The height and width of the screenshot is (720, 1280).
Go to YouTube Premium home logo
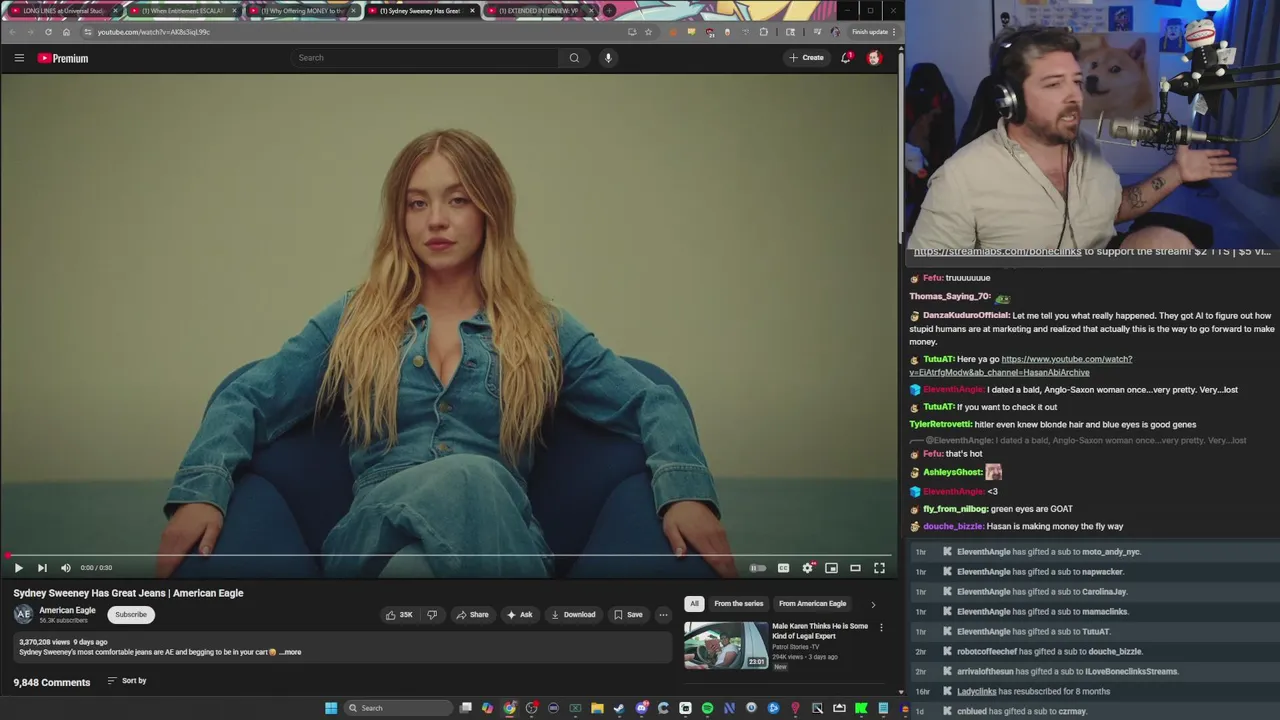pos(63,58)
